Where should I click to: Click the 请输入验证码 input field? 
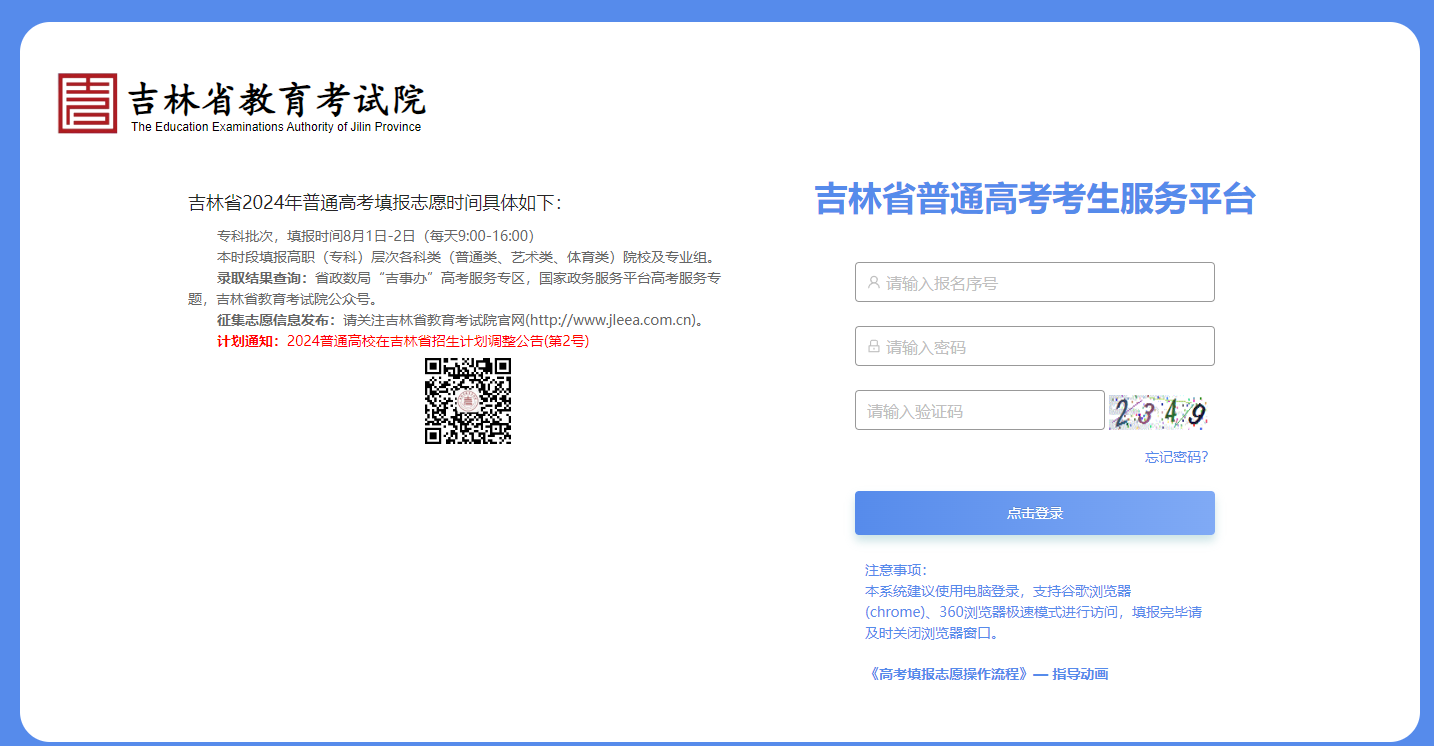(x=980, y=410)
